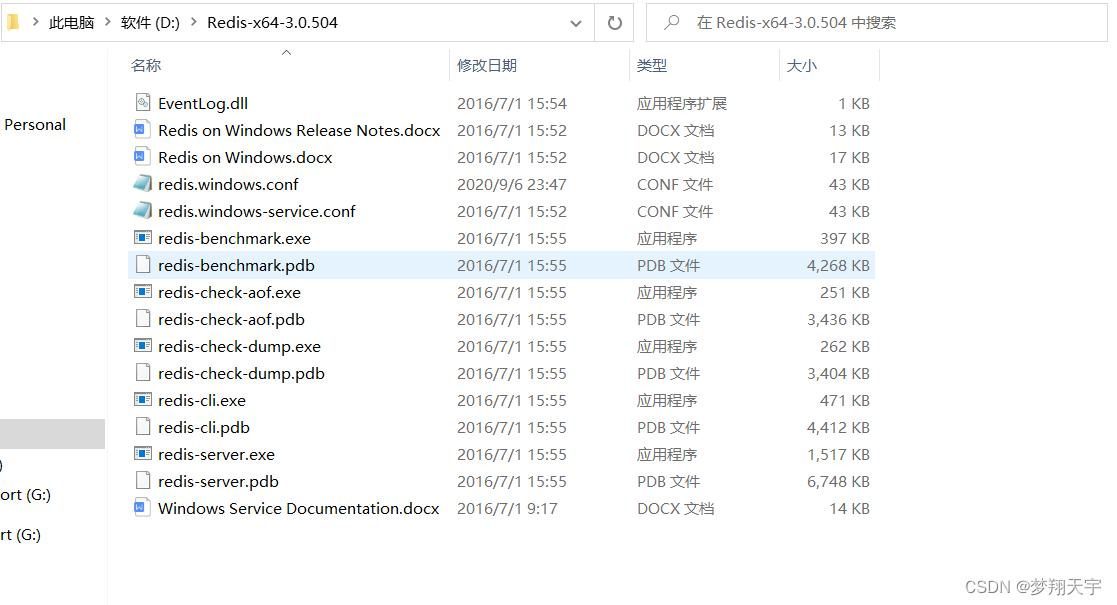Viewport: 1117px width, 605px height.
Task: Open the address bar history dropdown
Action: pyautogui.click(x=576, y=24)
